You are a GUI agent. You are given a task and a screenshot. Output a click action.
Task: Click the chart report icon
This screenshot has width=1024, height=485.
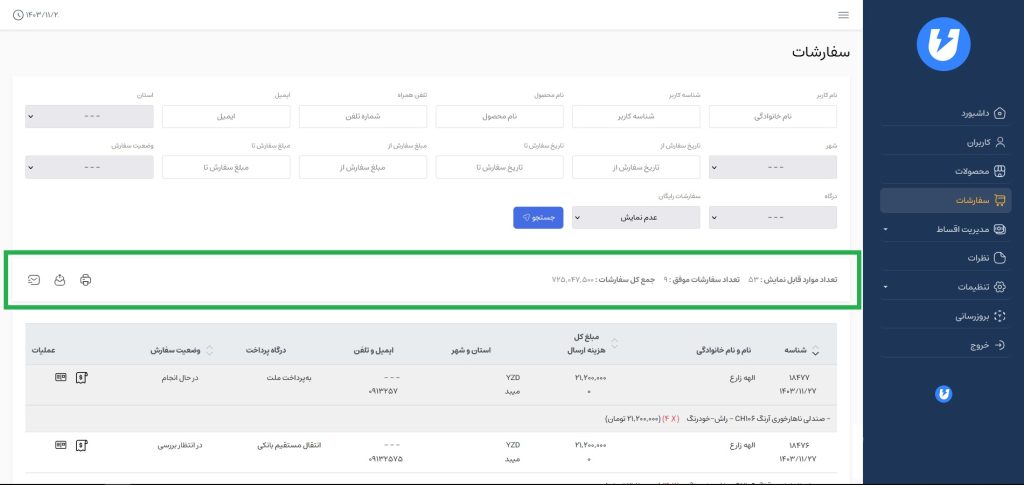(34, 280)
